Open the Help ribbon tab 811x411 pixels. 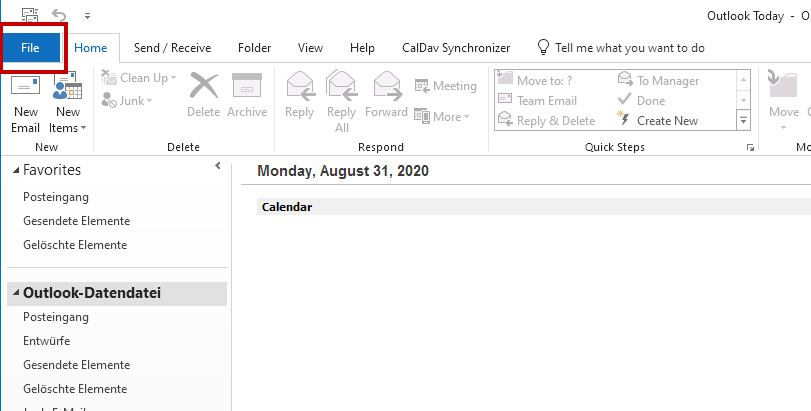[362, 48]
